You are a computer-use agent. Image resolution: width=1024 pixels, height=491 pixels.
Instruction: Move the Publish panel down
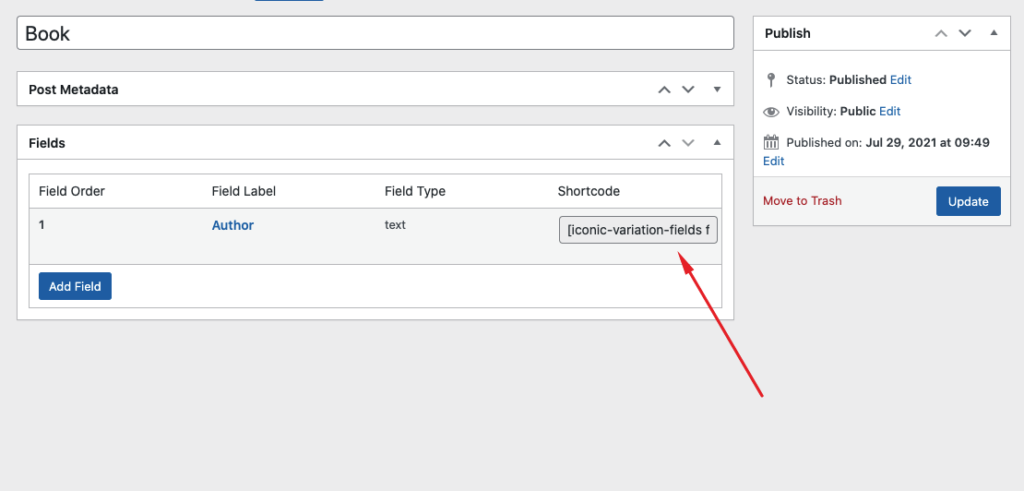click(965, 33)
